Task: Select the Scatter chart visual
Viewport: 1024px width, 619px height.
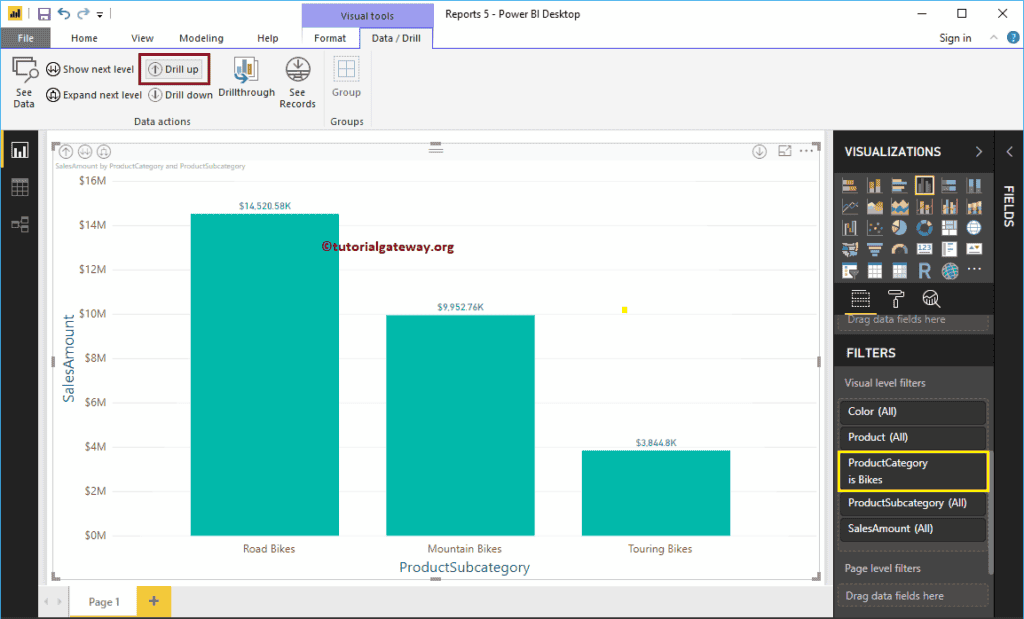Action: [x=874, y=228]
